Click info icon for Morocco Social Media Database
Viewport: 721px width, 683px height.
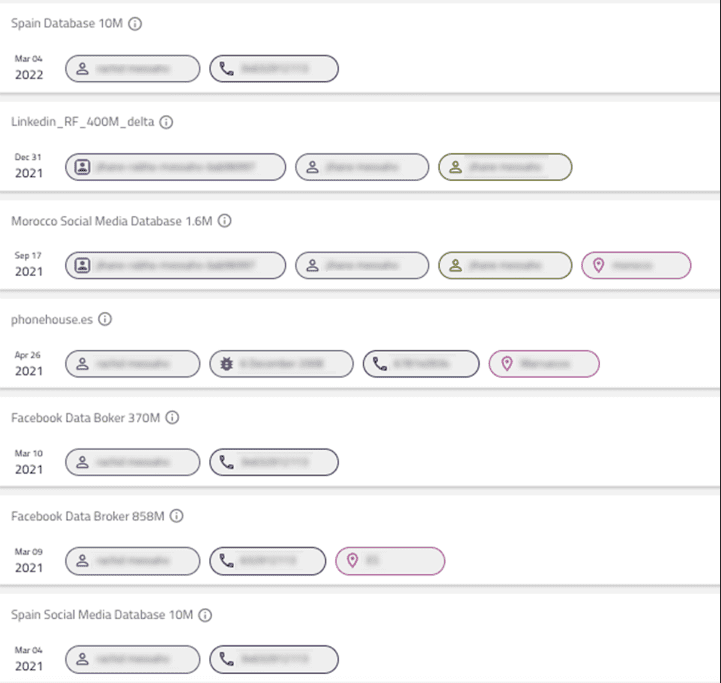point(225,221)
